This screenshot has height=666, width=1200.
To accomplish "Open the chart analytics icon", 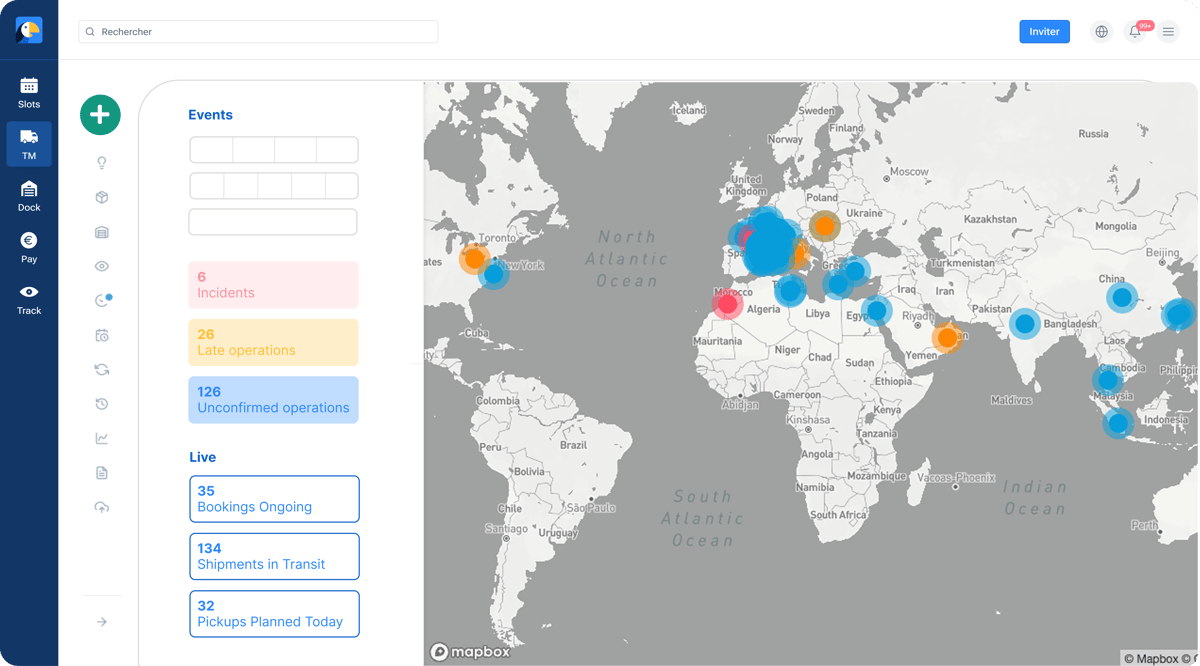I will 101,438.
